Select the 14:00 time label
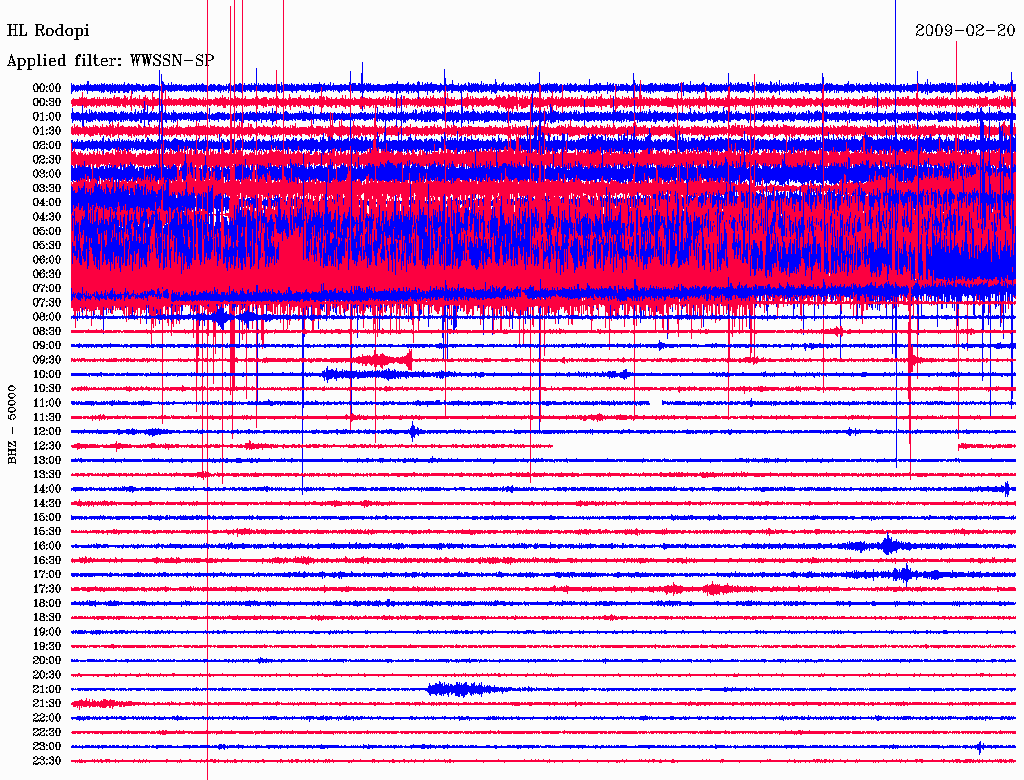 tap(47, 489)
